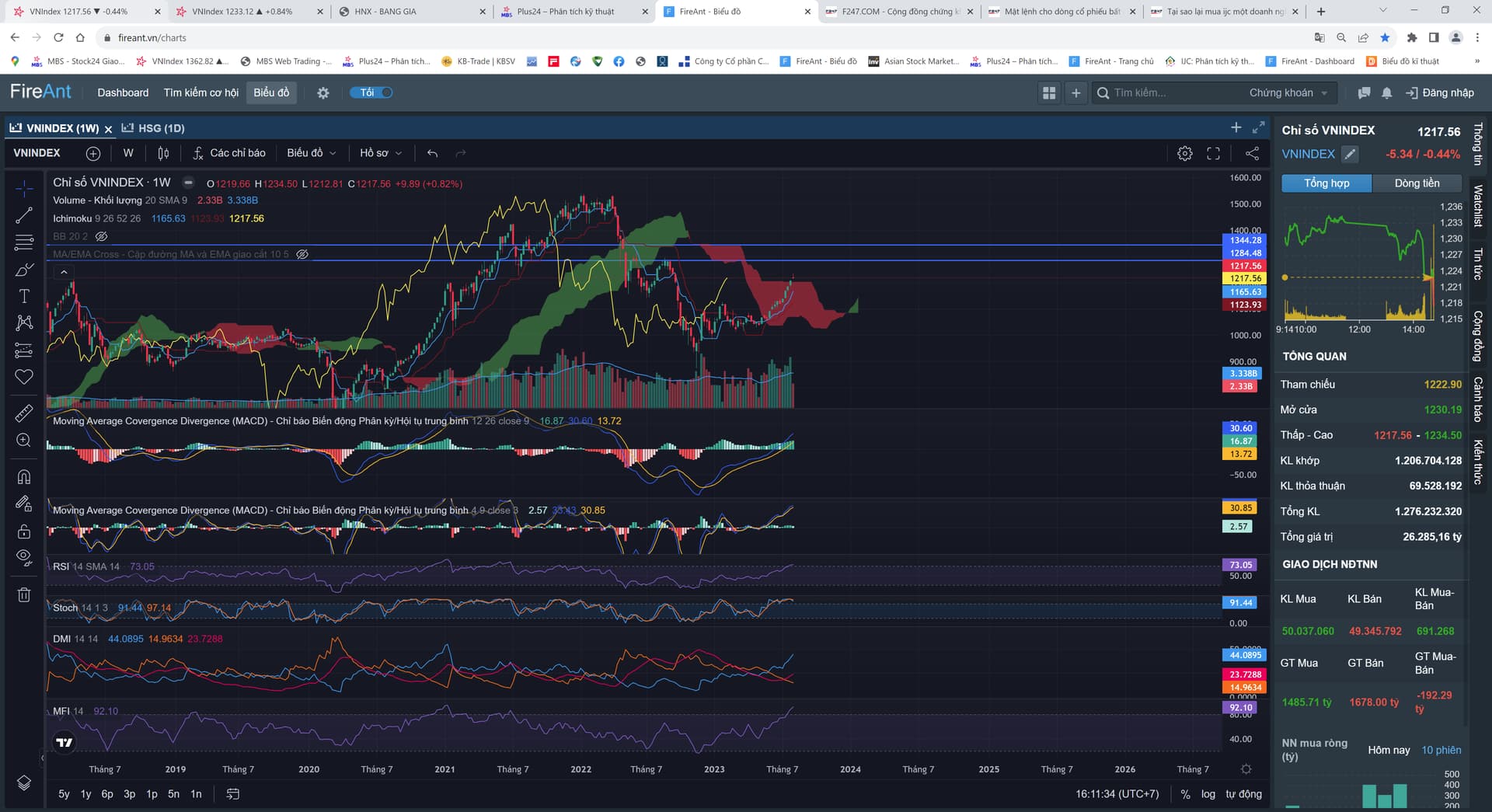Click the undo arrow
This screenshot has height=812, width=1492.
[433, 153]
